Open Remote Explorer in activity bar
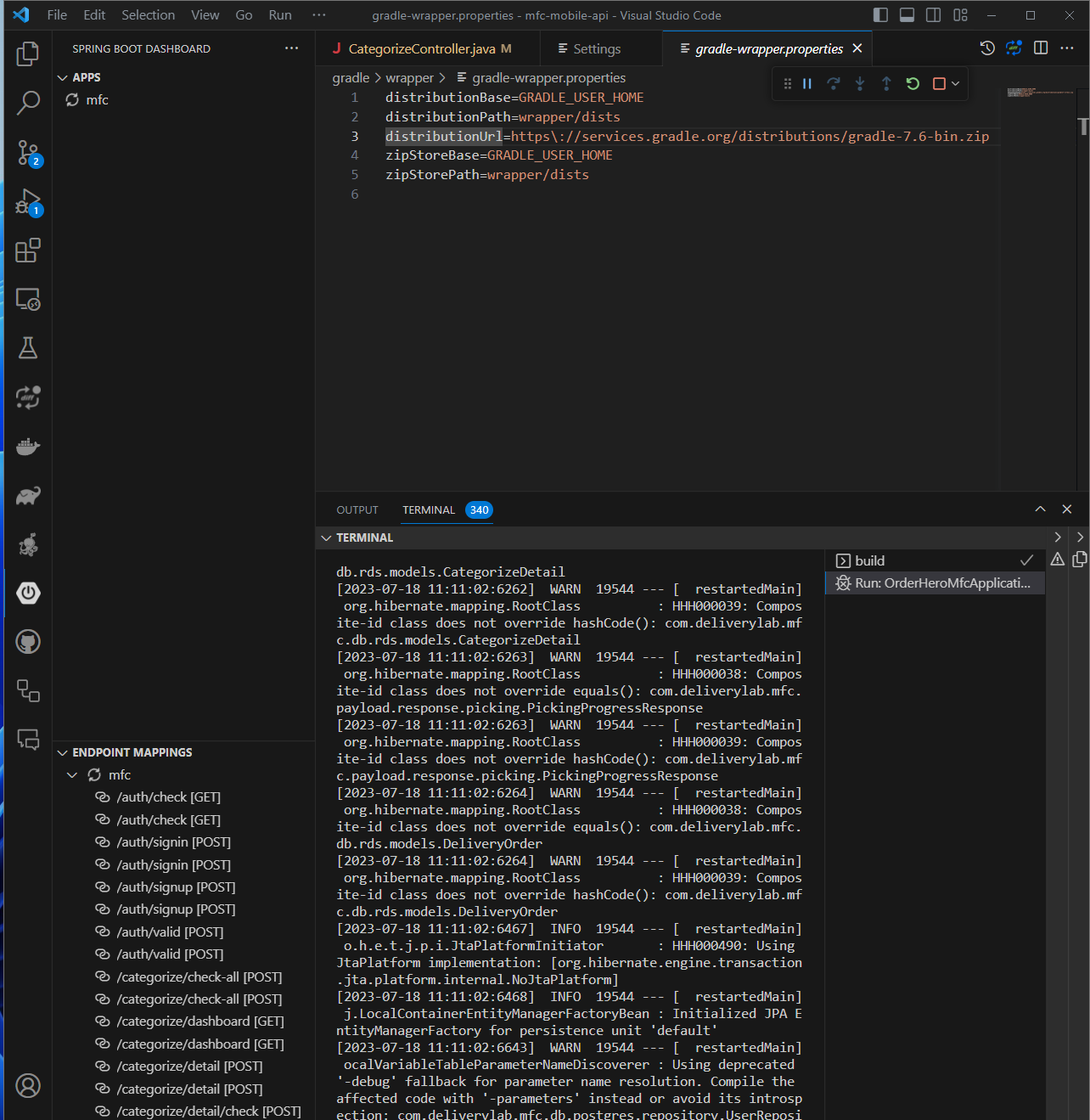The image size is (1090, 1120). tap(28, 299)
